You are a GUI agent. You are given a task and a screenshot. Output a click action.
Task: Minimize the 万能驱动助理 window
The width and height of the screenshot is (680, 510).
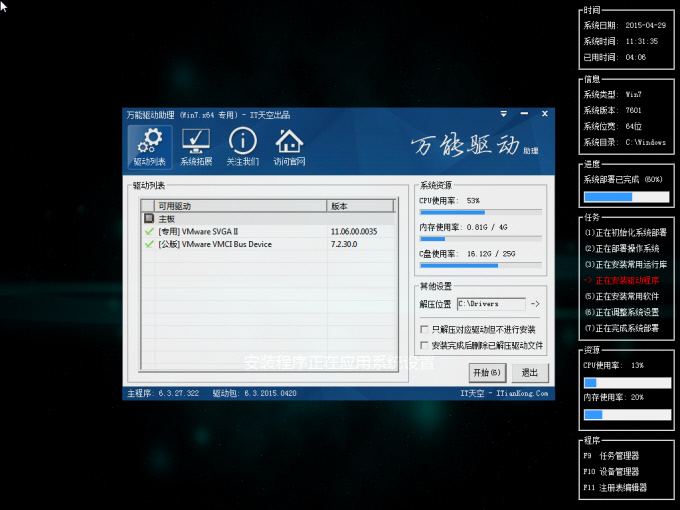click(x=524, y=114)
